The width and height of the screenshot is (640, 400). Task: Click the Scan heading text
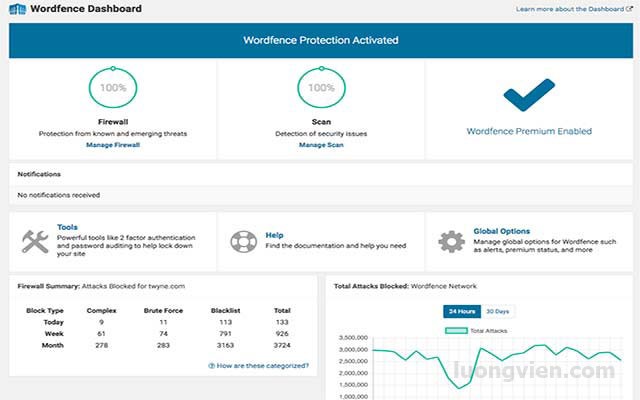coord(321,122)
